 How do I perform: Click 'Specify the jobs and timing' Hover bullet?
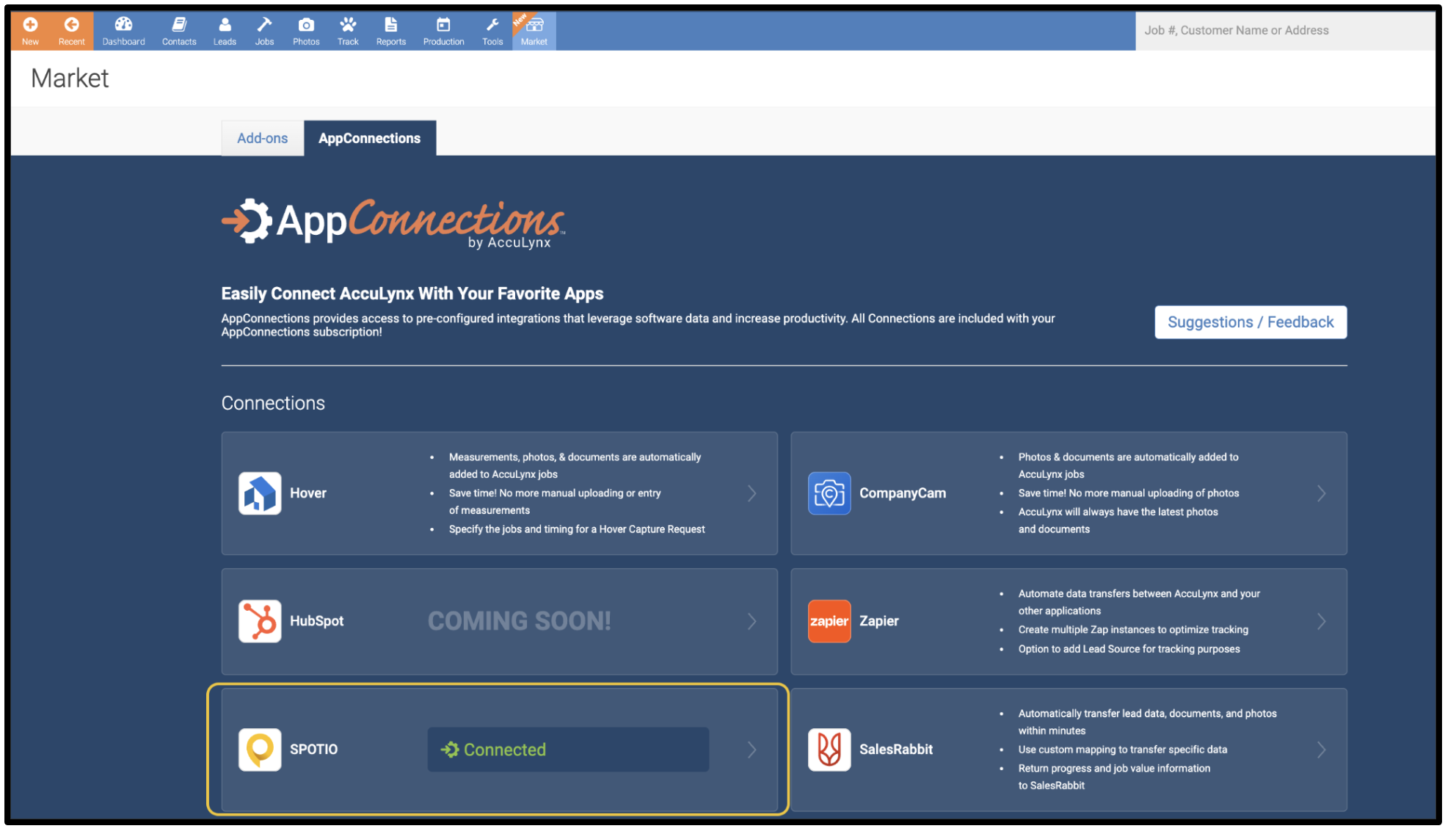click(578, 530)
